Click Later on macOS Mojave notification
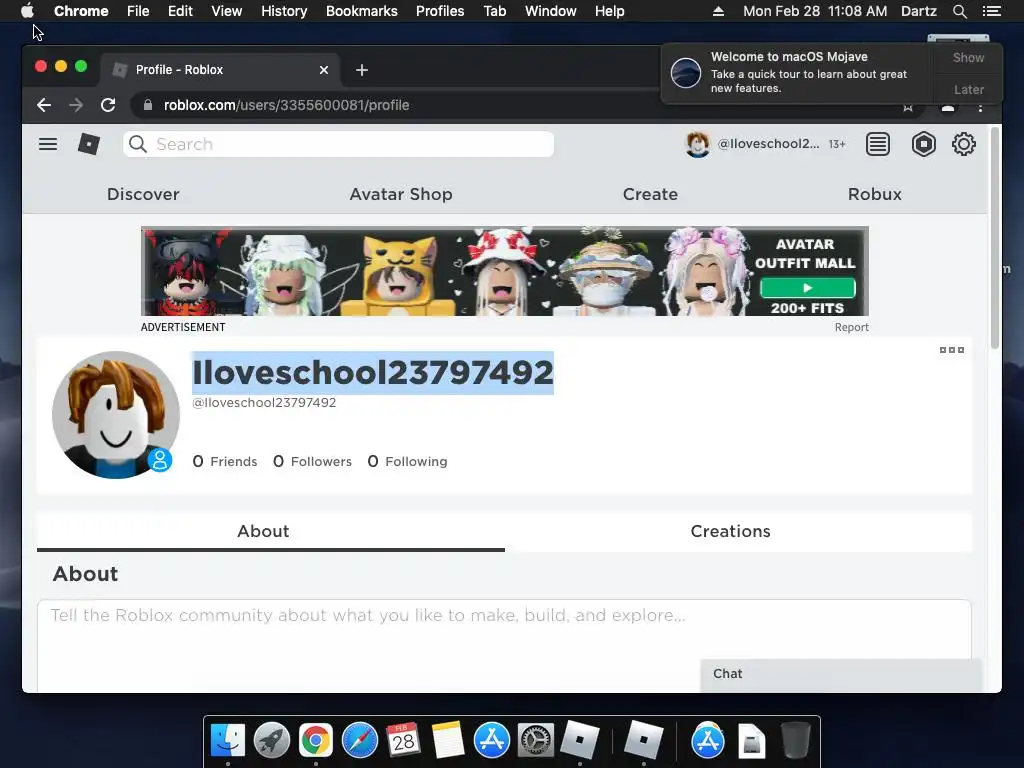This screenshot has width=1024, height=768. [968, 89]
